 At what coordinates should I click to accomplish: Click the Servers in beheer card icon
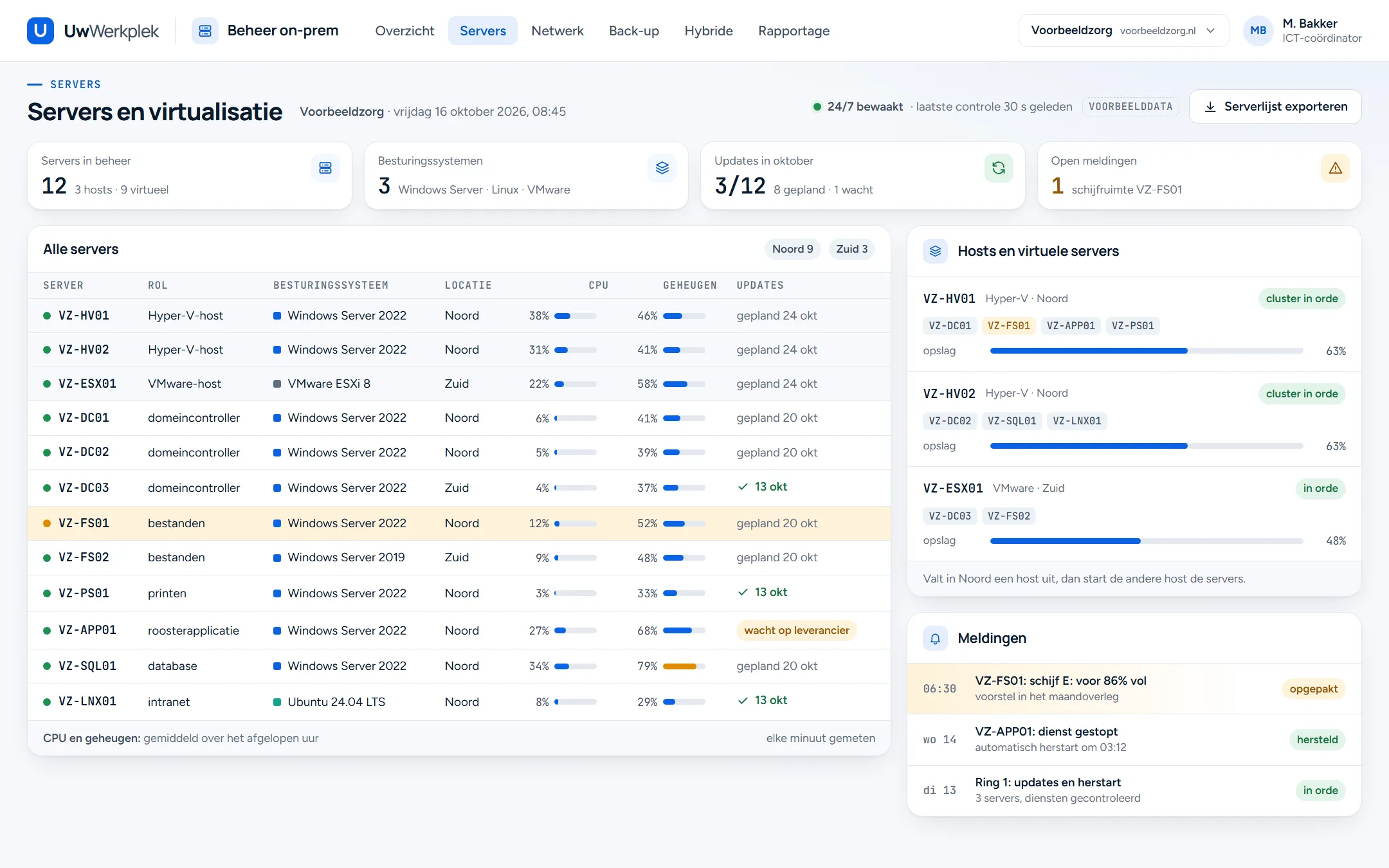point(325,168)
